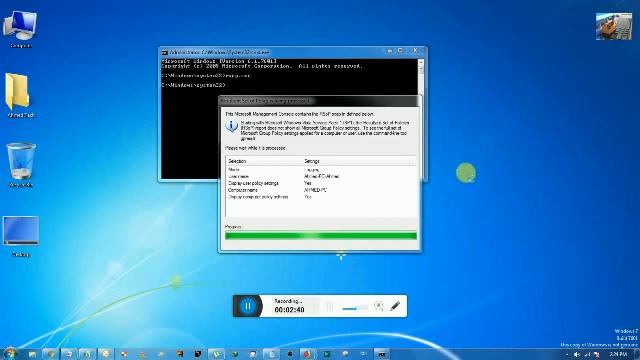Select the User name row
Viewport: 640px width, 360px height.
[320, 176]
